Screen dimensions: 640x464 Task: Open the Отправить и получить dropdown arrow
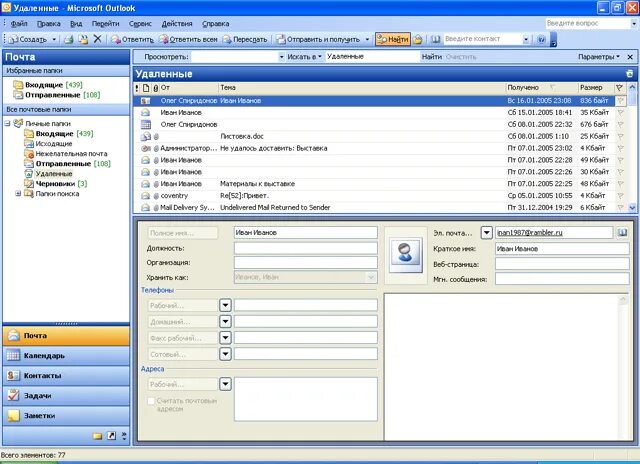click(x=367, y=40)
